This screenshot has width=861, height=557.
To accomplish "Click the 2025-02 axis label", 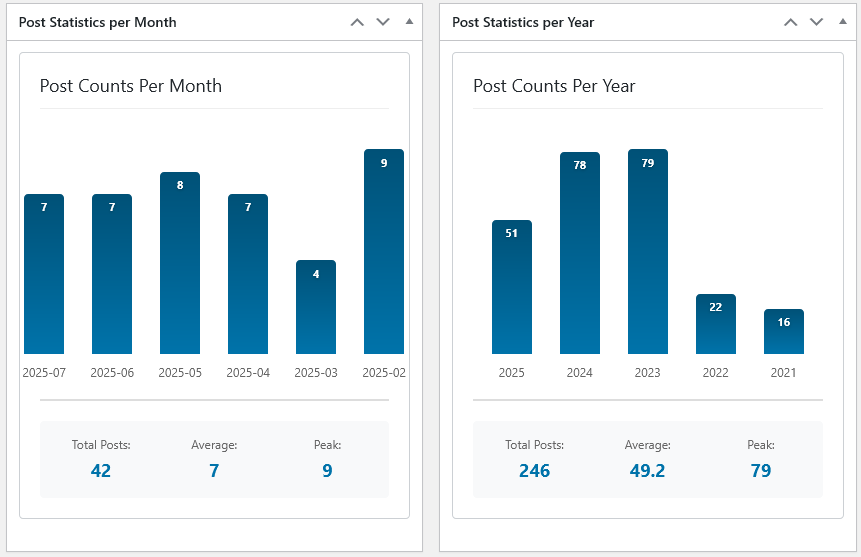I will pos(384,372).
